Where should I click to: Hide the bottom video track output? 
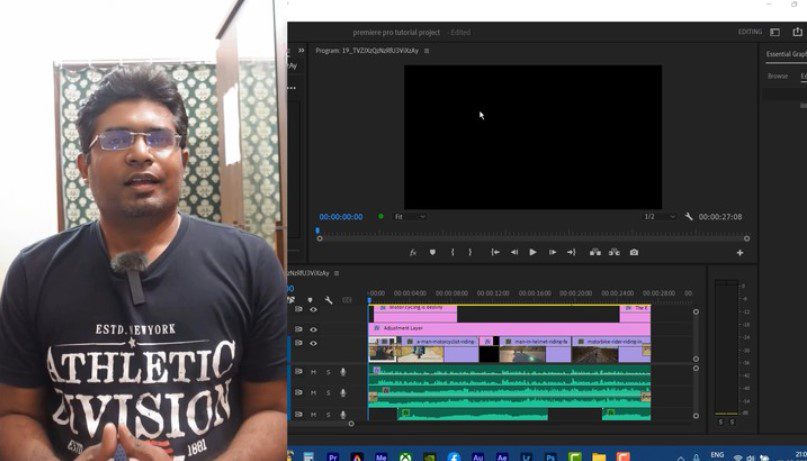tap(313, 343)
